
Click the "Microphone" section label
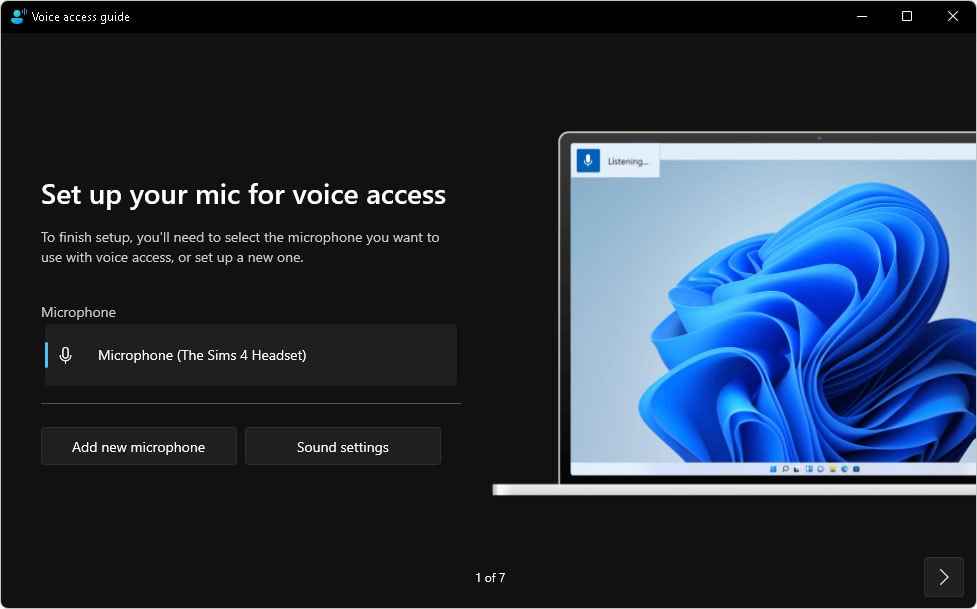(x=79, y=312)
